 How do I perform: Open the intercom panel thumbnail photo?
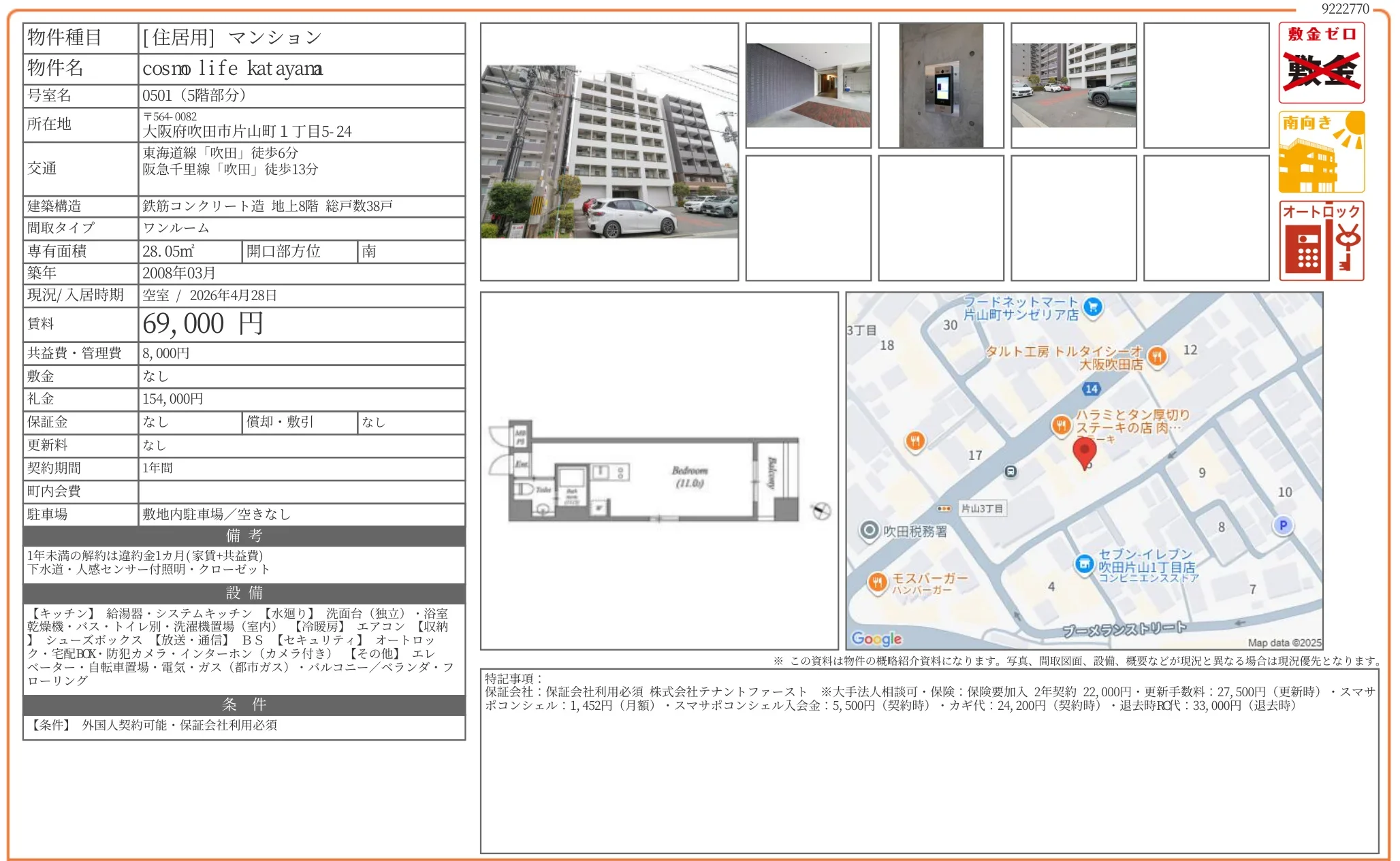point(940,86)
